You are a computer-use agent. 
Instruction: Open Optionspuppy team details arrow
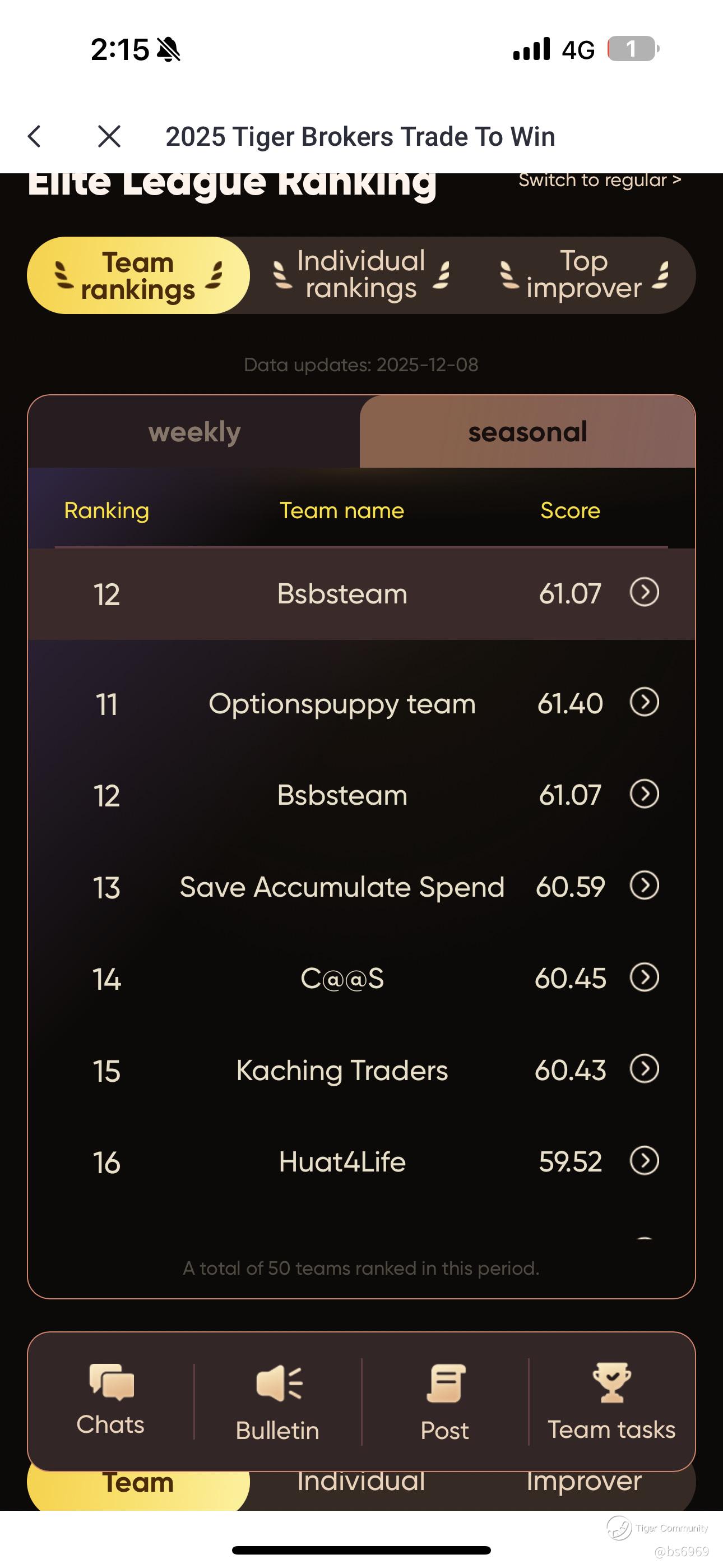(x=645, y=703)
